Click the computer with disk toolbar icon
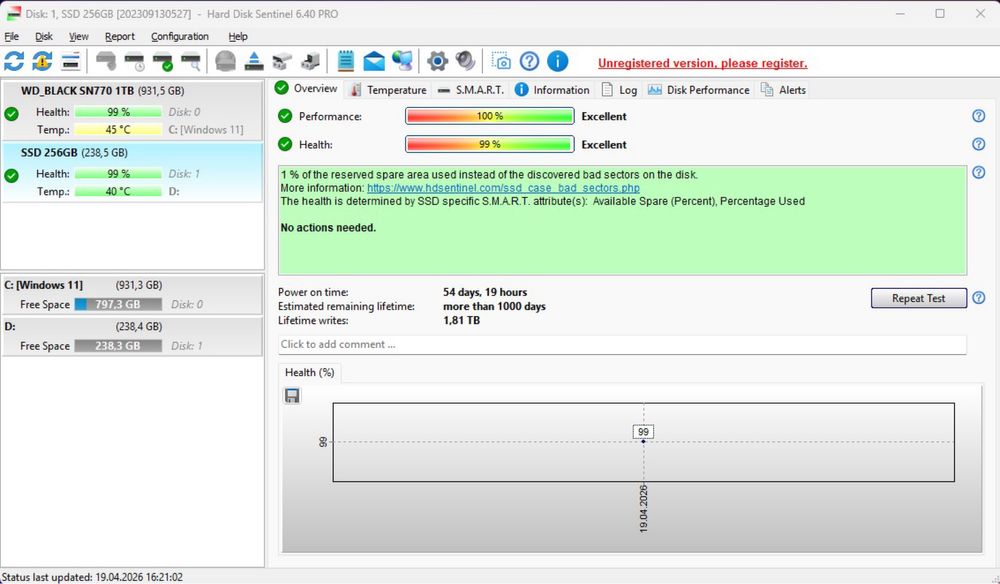 tap(310, 61)
